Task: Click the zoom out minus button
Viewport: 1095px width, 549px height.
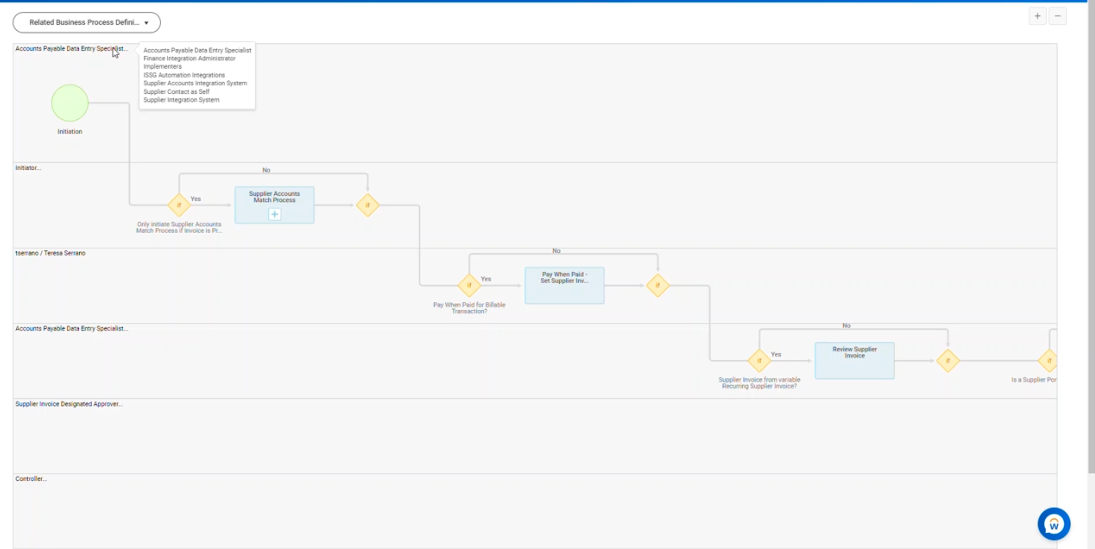Action: [1058, 16]
